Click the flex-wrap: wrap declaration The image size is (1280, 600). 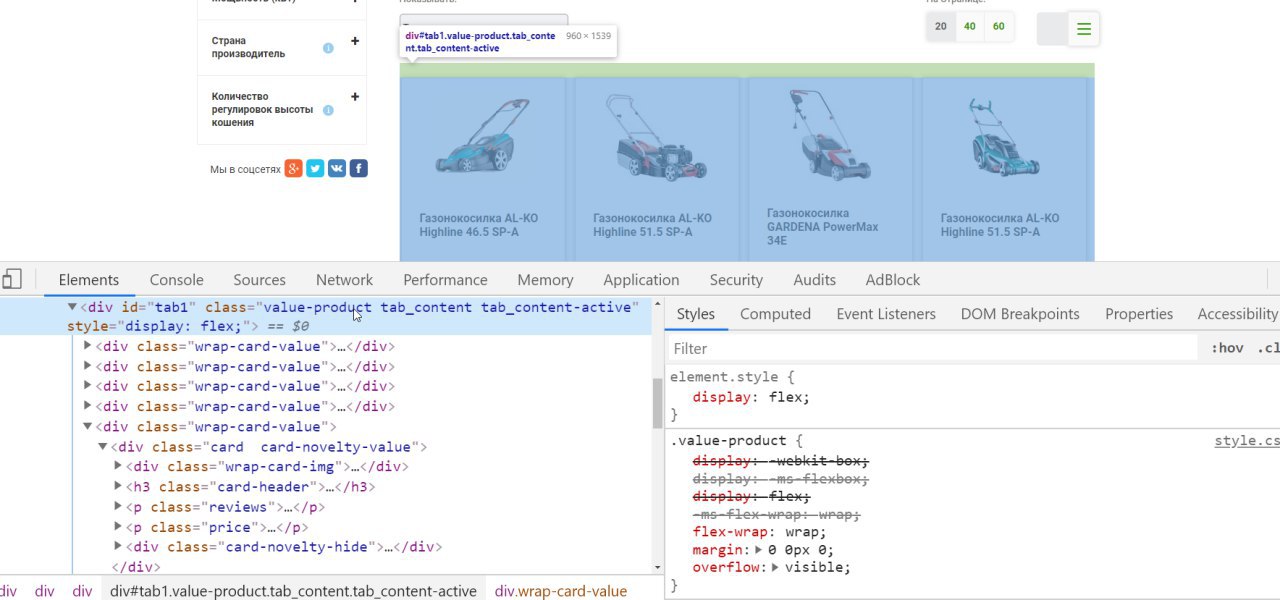pyautogui.click(x=760, y=532)
